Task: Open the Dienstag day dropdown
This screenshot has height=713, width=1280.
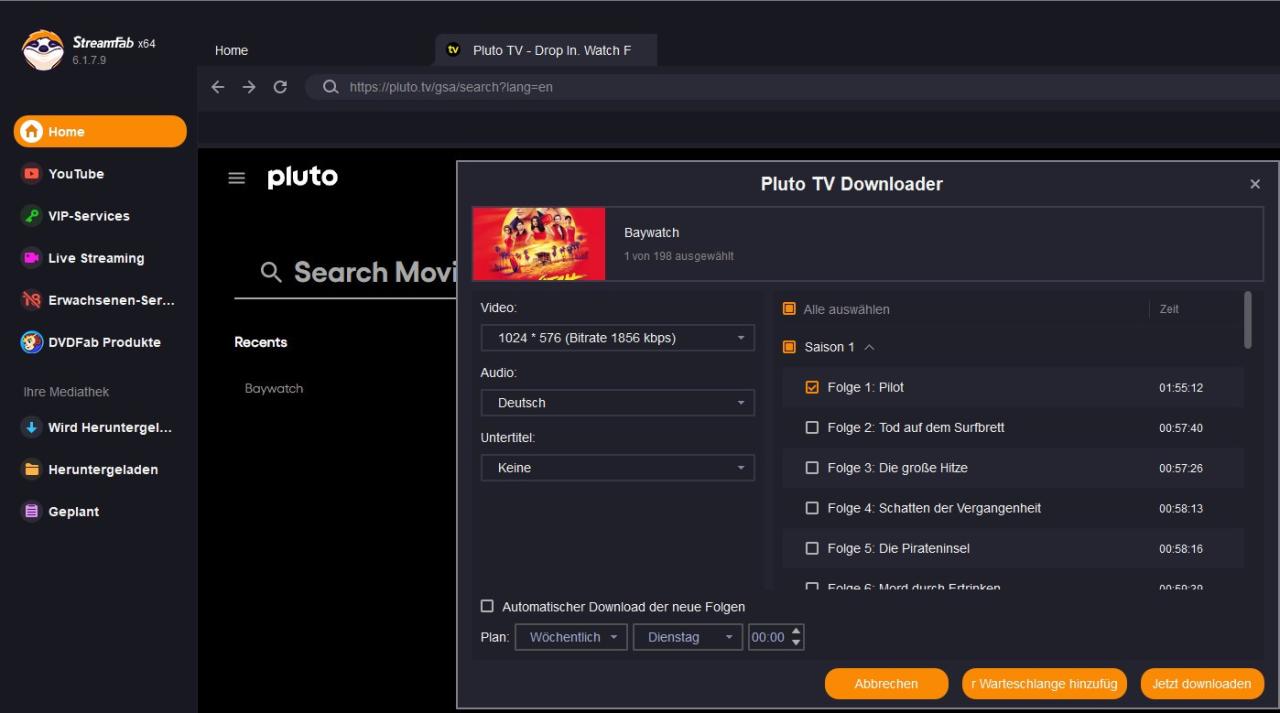Action: click(688, 637)
